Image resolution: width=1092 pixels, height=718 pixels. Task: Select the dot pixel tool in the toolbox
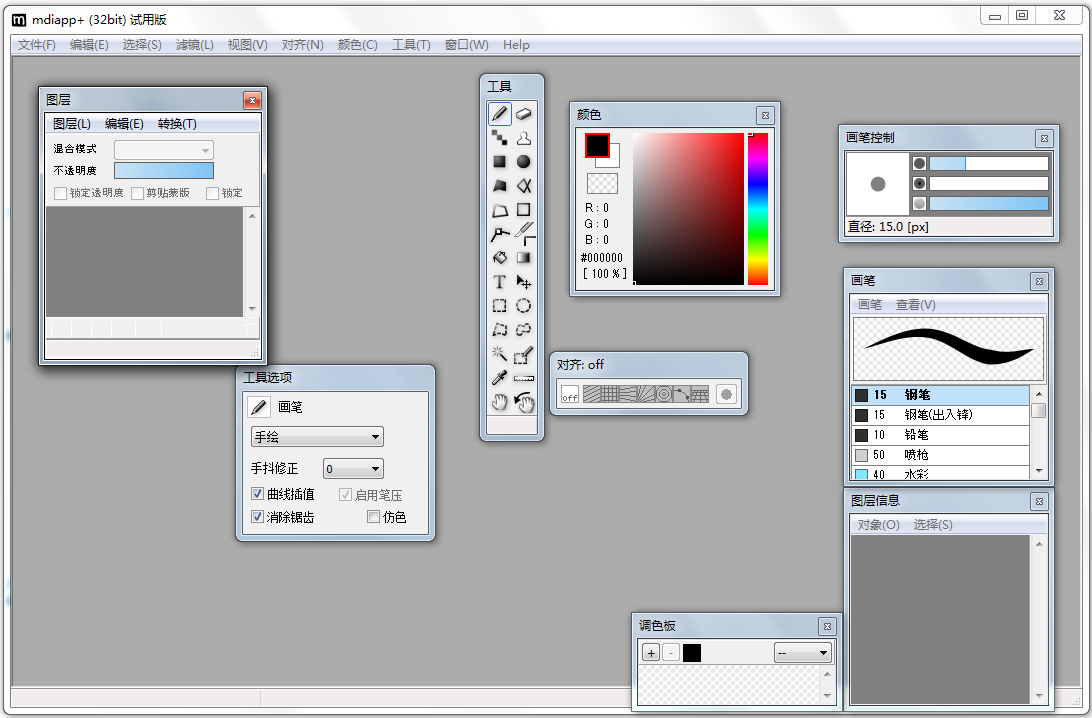tap(499, 138)
